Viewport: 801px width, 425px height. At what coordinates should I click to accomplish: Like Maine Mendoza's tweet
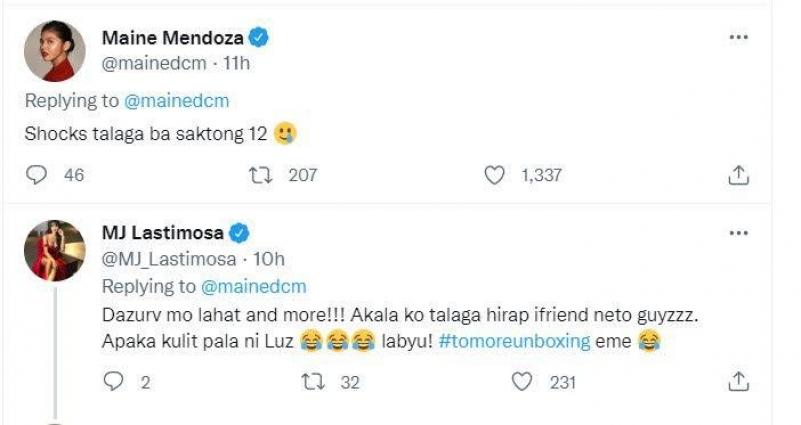493,175
